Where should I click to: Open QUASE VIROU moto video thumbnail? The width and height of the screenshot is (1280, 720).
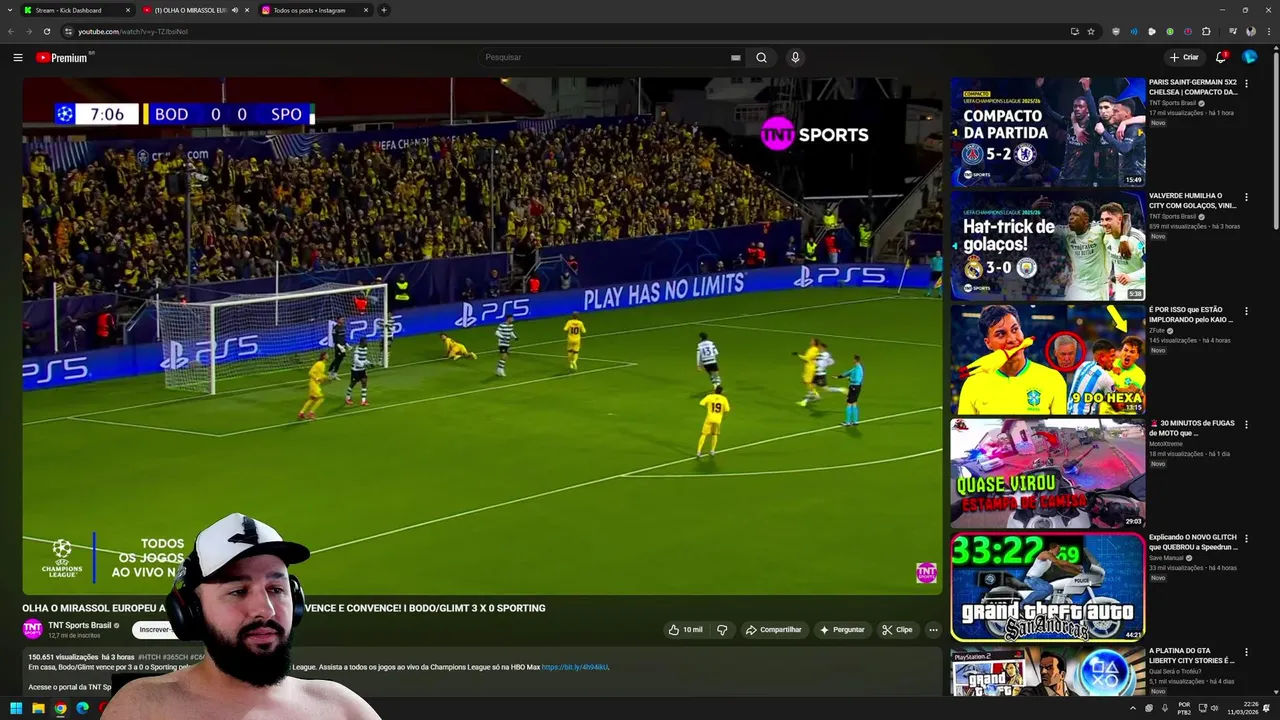point(1047,473)
